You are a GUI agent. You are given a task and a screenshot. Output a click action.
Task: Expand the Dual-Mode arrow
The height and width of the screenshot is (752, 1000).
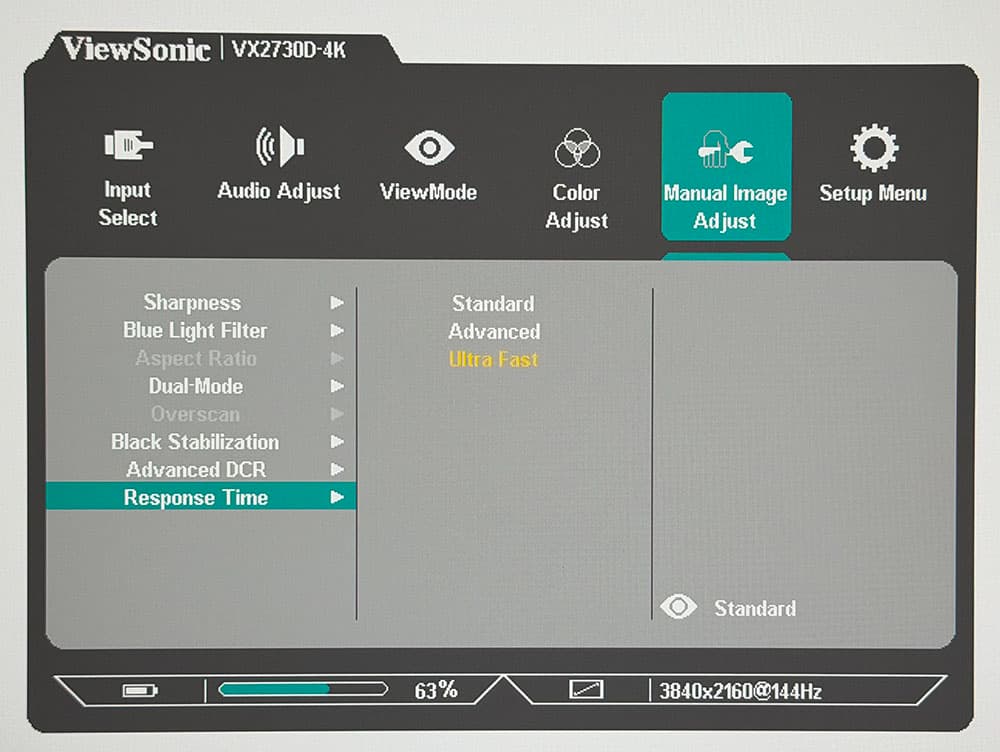point(337,386)
